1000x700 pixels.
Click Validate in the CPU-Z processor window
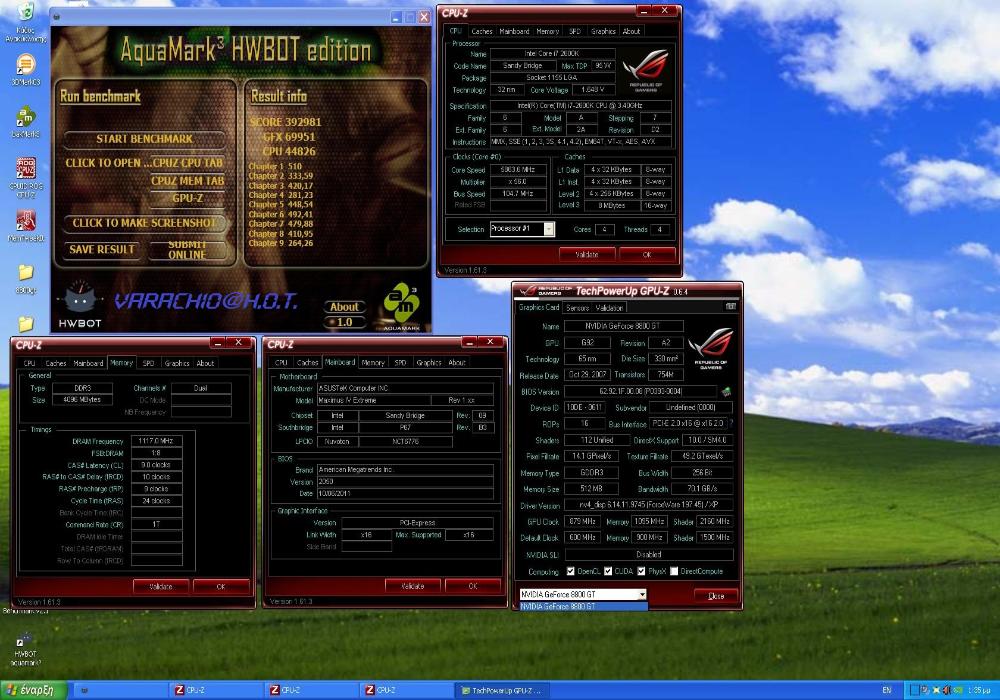tap(587, 254)
